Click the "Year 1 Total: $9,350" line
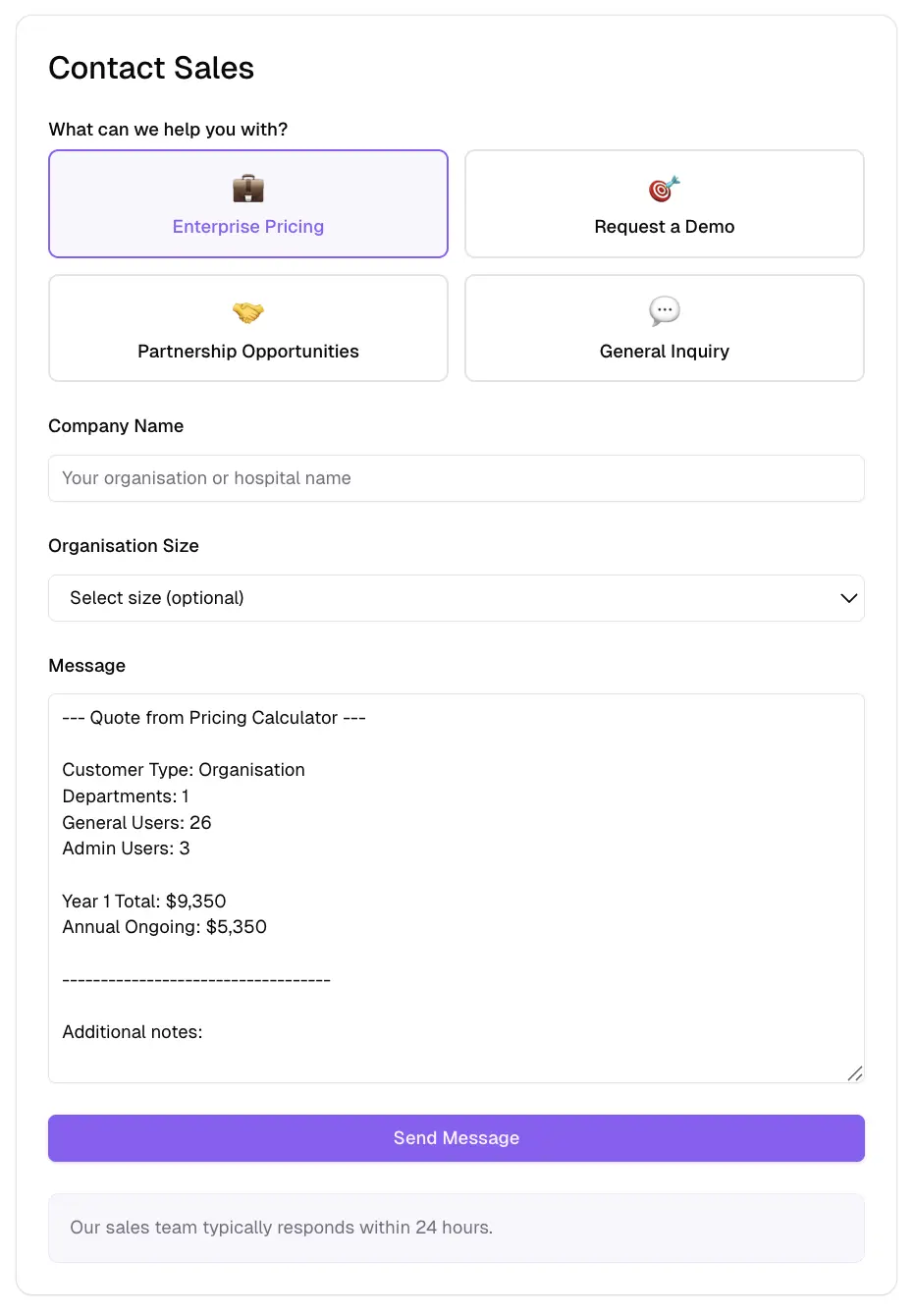915x1316 pixels. pos(144,902)
